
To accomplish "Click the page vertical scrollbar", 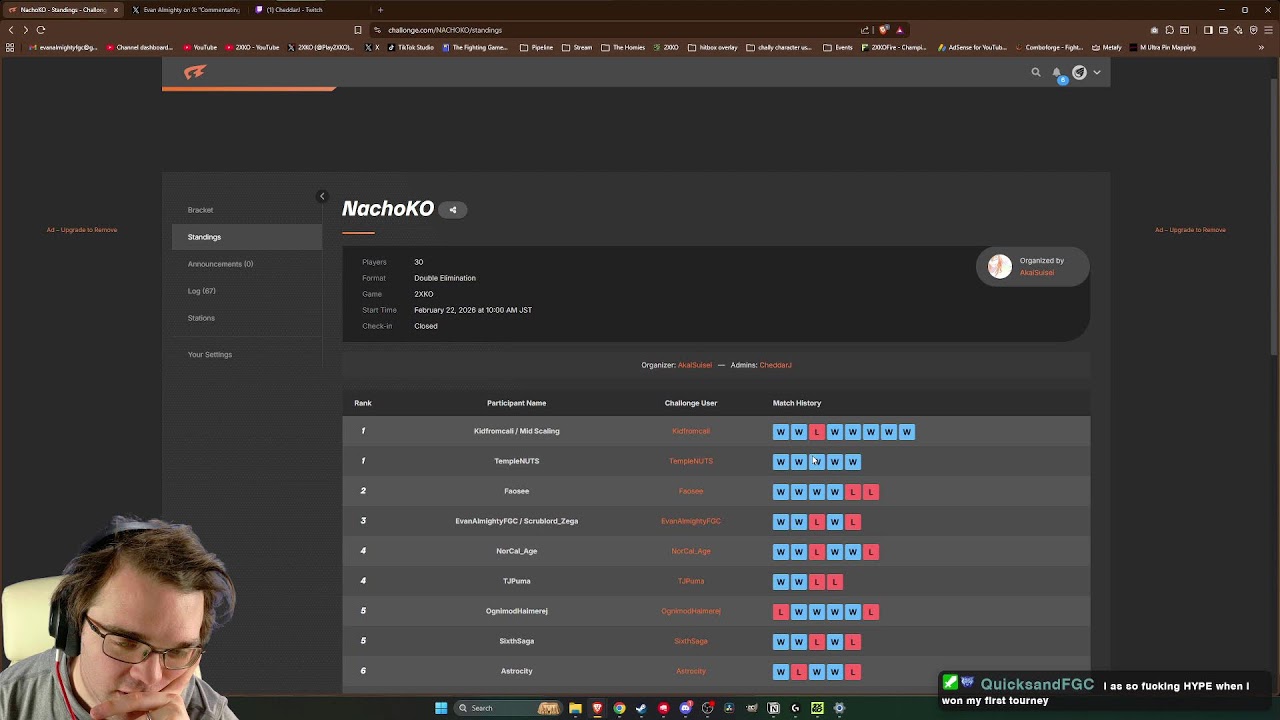I will click(1274, 215).
